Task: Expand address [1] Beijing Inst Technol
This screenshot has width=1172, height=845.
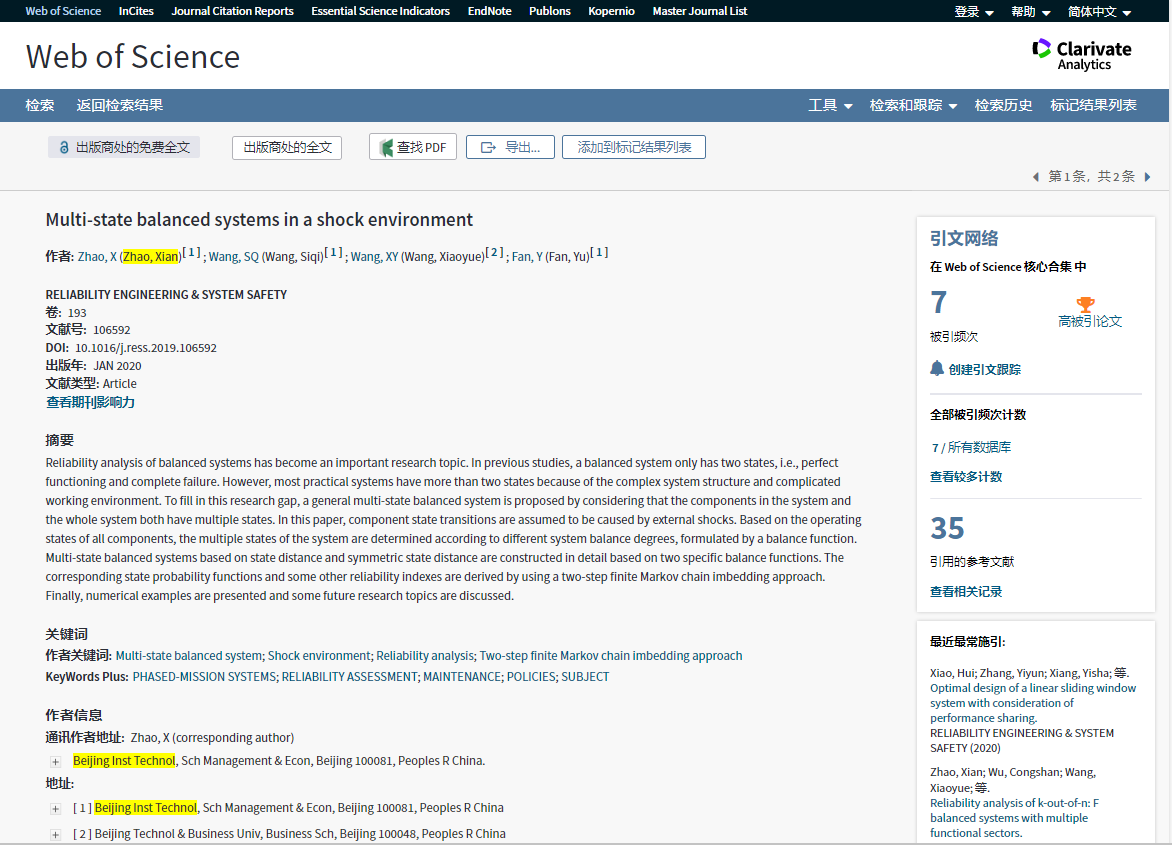Action: click(x=55, y=809)
